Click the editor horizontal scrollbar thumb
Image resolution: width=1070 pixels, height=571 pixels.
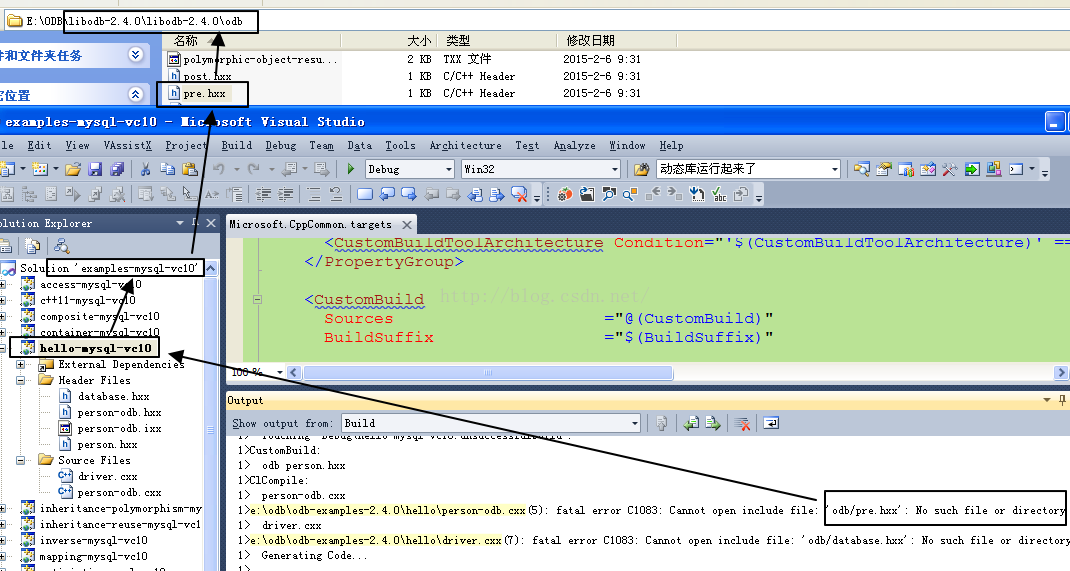point(488,372)
